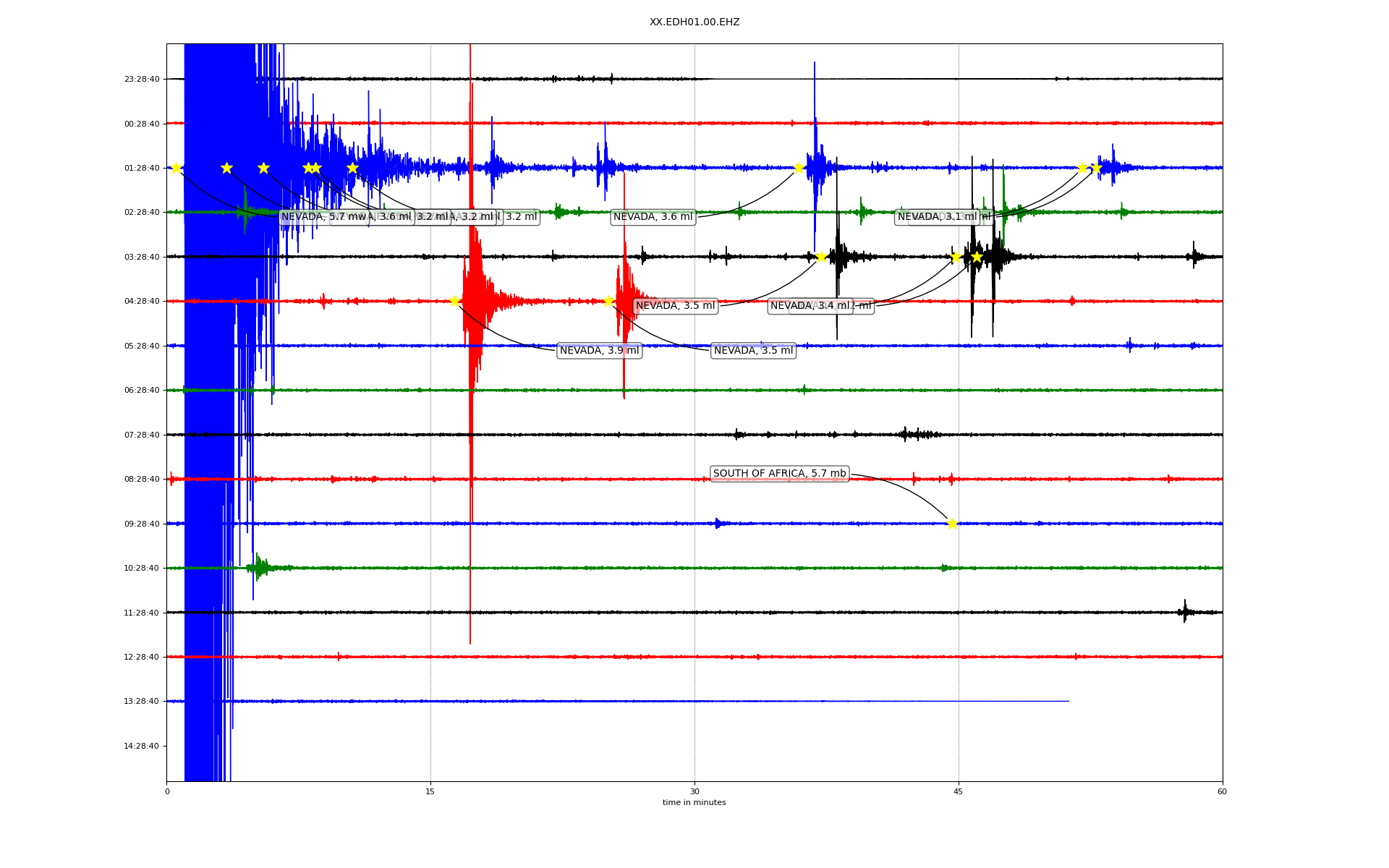Screen dimensions: 1389x868
Task: Click the rightmost yellow star on the 01:28:40 trace
Action: [1096, 168]
